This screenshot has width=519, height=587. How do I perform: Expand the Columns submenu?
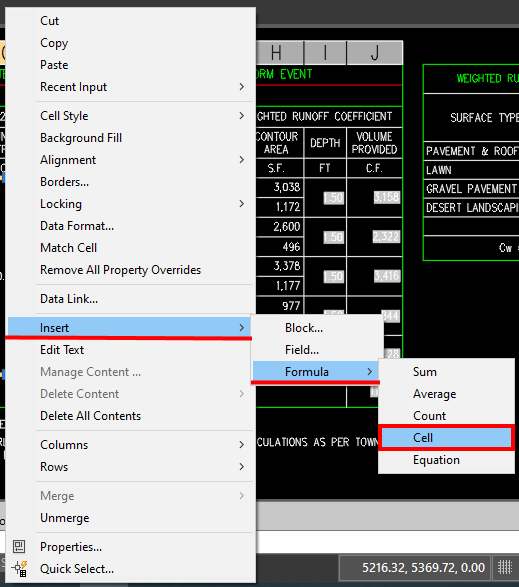tap(130, 445)
